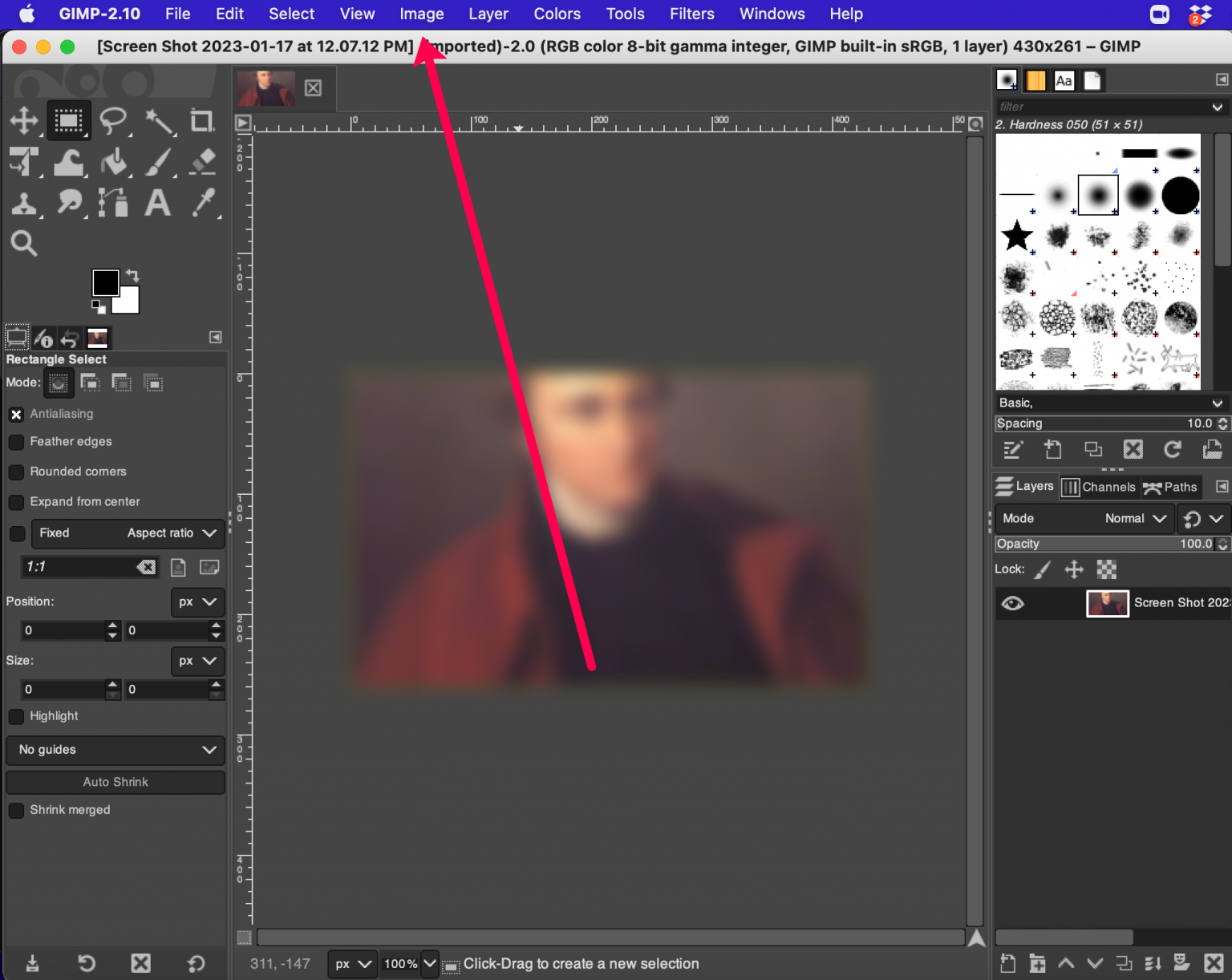Check the Rounded corners option
Viewport: 1232px width, 980px height.
[16, 472]
